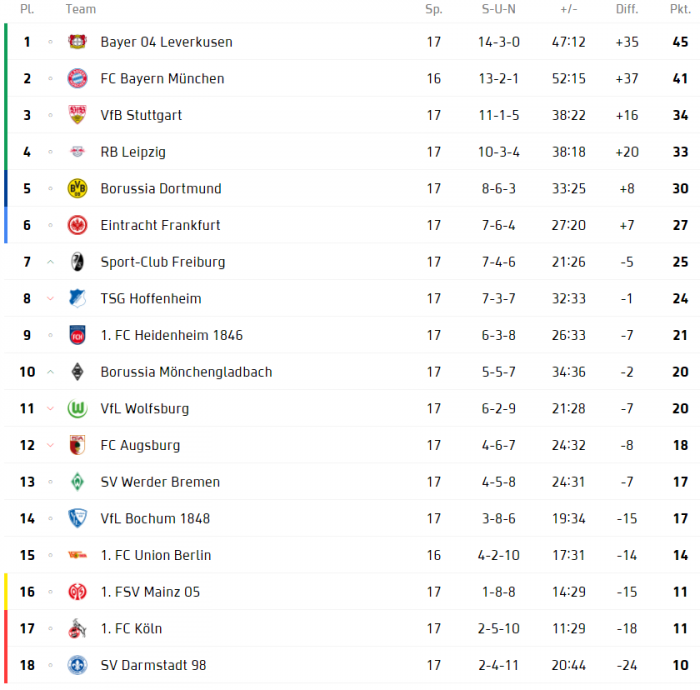This screenshot has width=700, height=690.
Task: Click the Bayer 04 Leverkusen club crest
Action: pyautogui.click(x=77, y=42)
